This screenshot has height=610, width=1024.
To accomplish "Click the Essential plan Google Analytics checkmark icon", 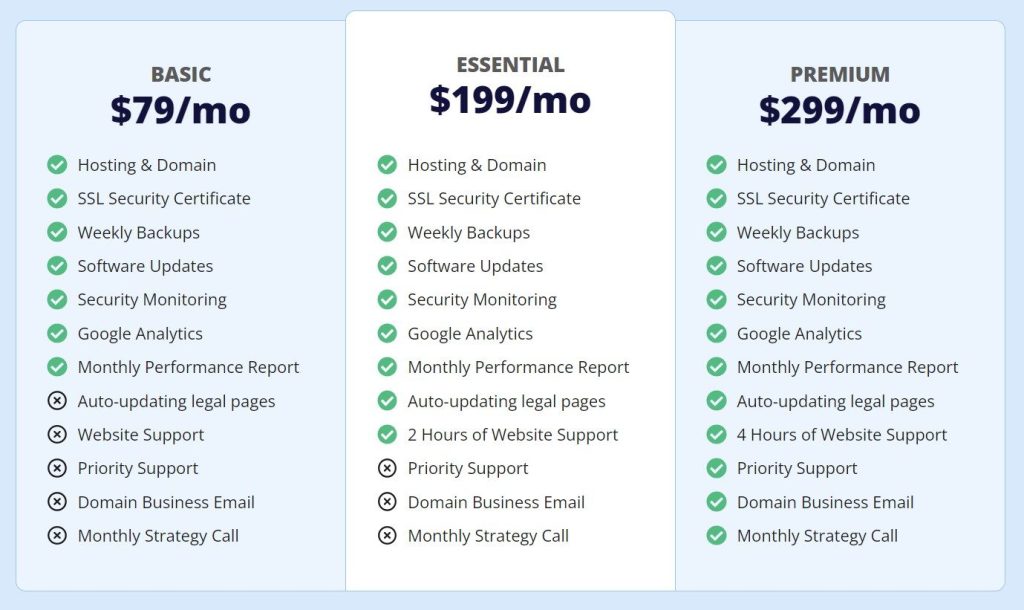I will click(x=387, y=333).
